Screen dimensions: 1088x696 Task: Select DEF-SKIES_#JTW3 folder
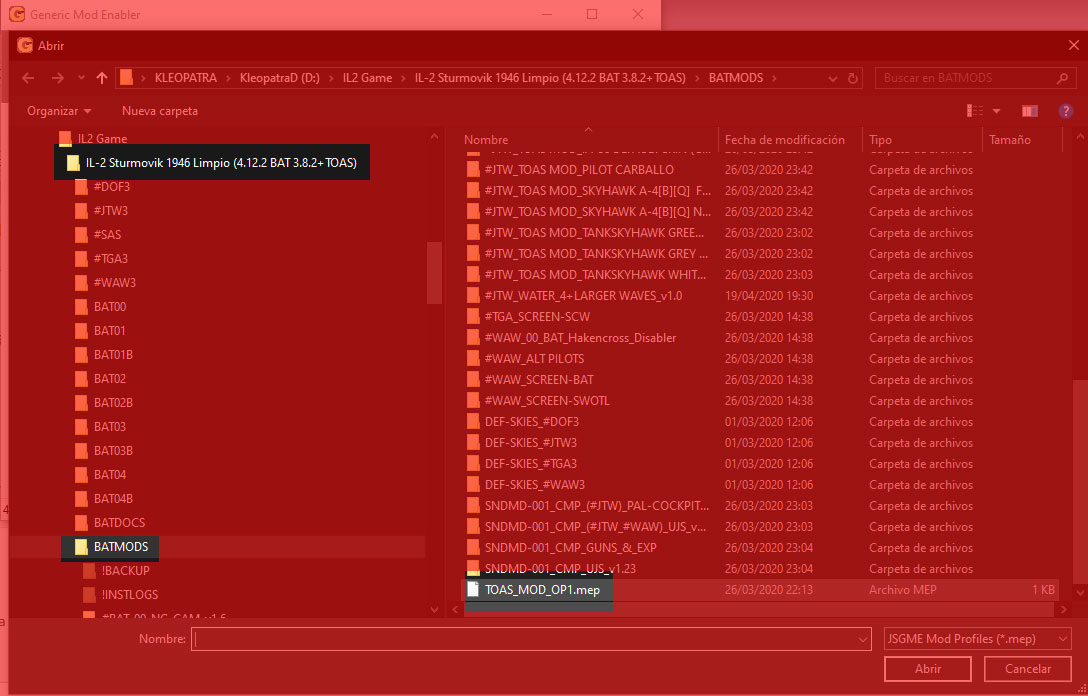(x=530, y=443)
